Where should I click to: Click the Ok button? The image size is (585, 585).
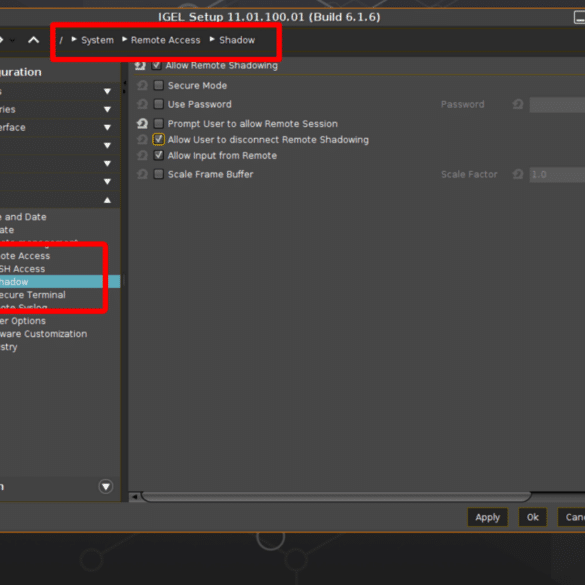(x=532, y=517)
